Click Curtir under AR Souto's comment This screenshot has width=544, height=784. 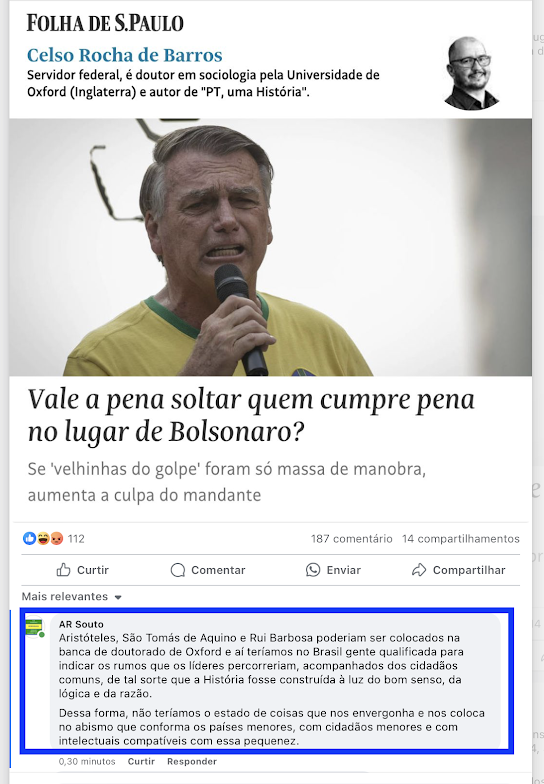point(141,761)
